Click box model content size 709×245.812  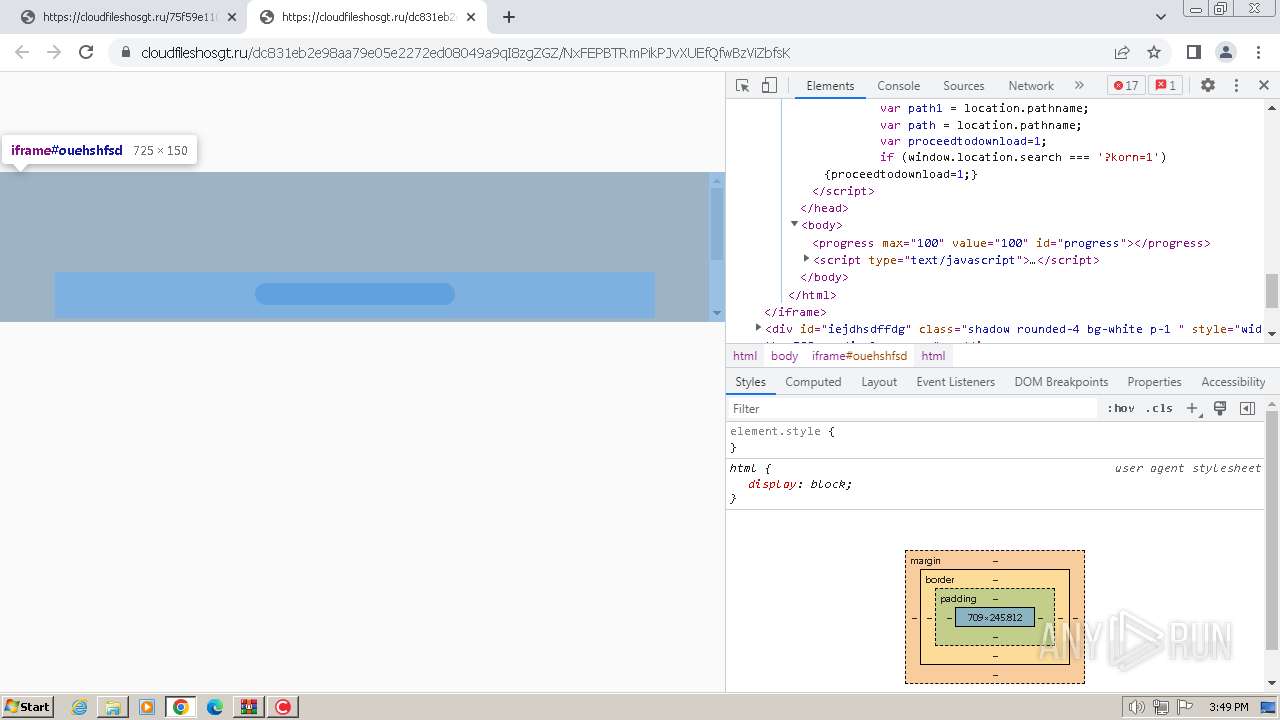[x=995, y=617]
